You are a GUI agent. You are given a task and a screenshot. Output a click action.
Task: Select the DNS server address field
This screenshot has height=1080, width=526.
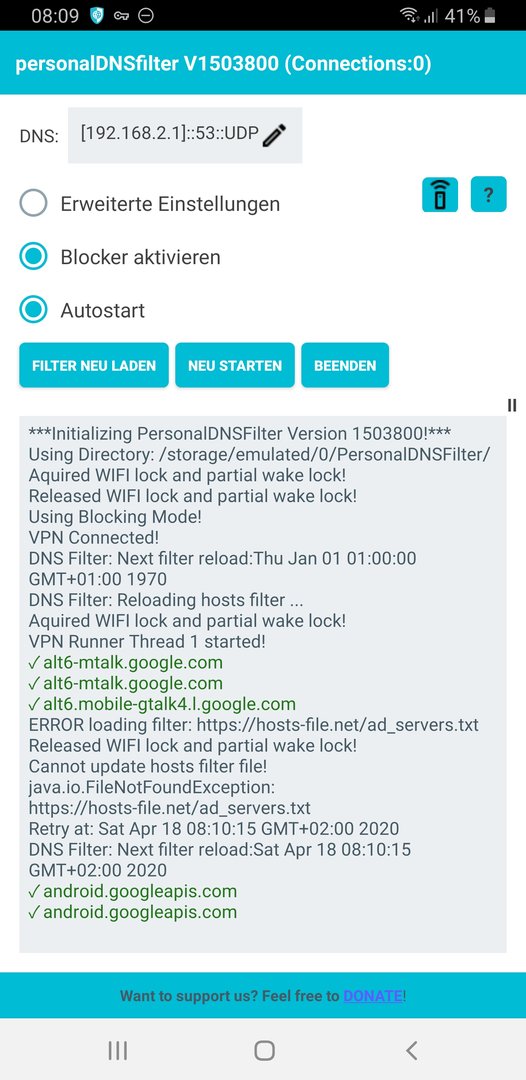(185, 135)
